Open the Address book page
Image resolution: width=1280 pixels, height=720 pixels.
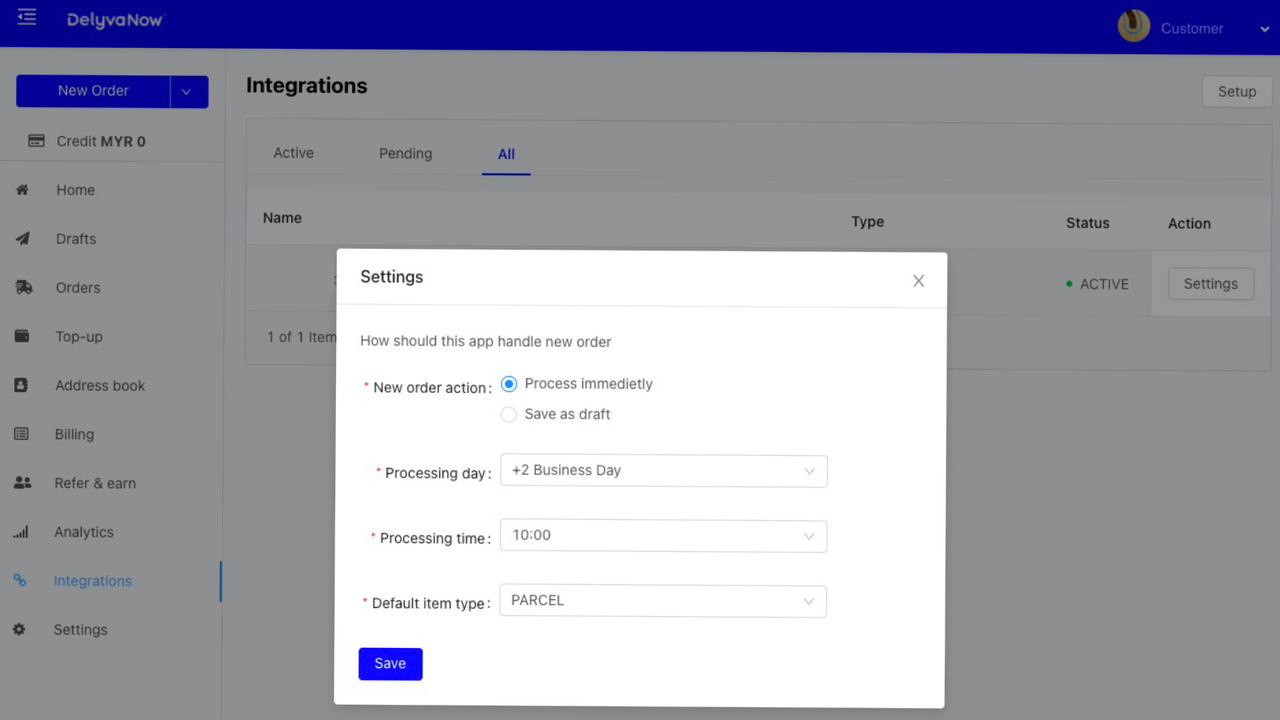tap(100, 386)
